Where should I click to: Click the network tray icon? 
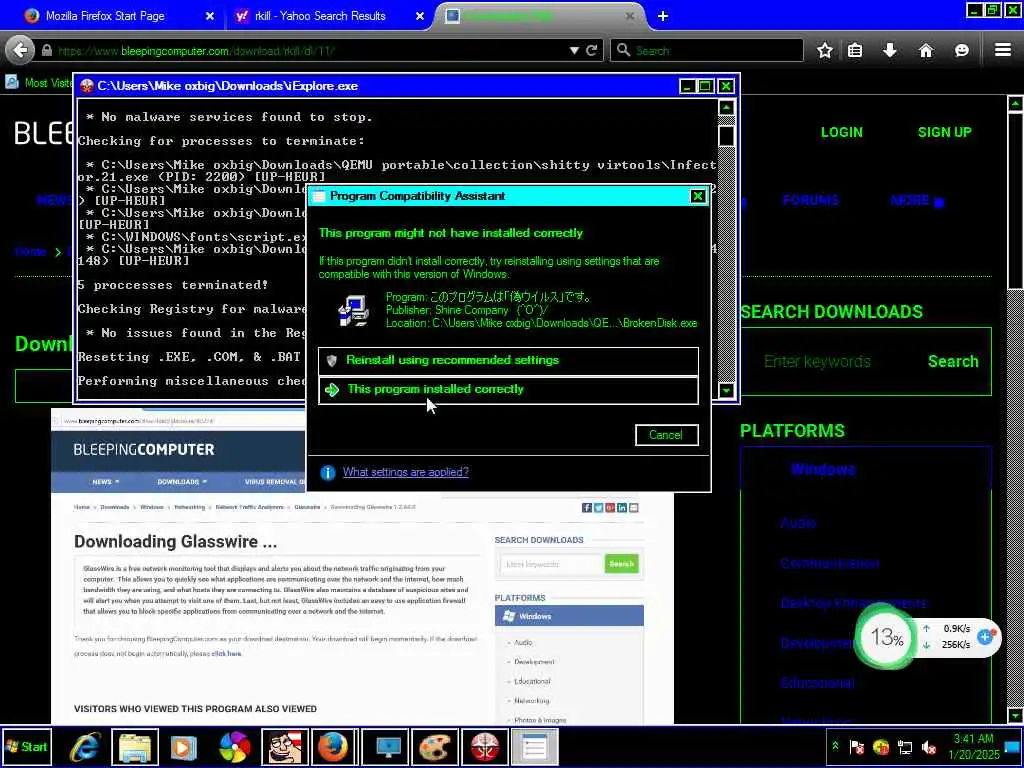coord(905,746)
